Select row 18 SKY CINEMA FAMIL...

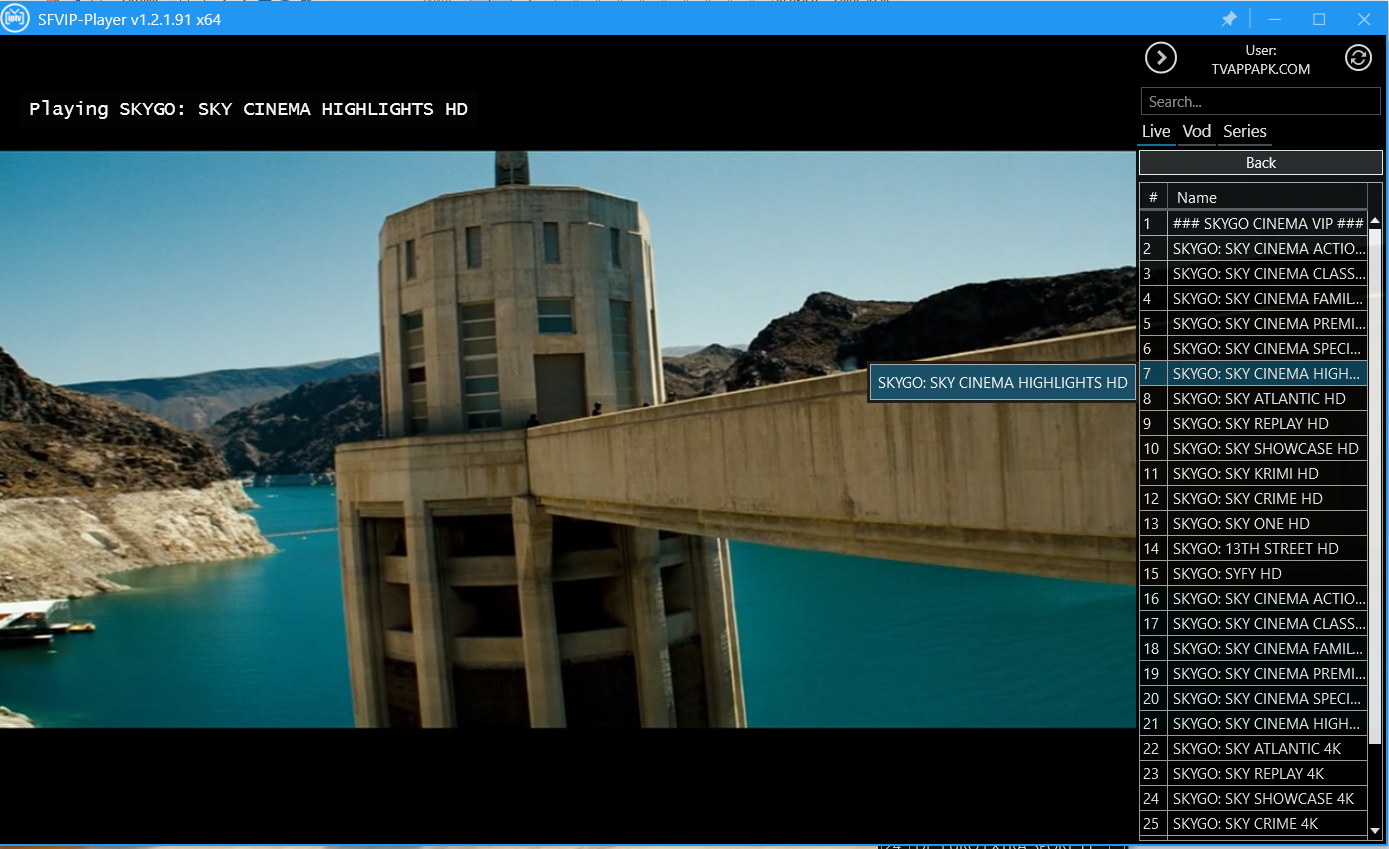pyautogui.click(x=1253, y=648)
